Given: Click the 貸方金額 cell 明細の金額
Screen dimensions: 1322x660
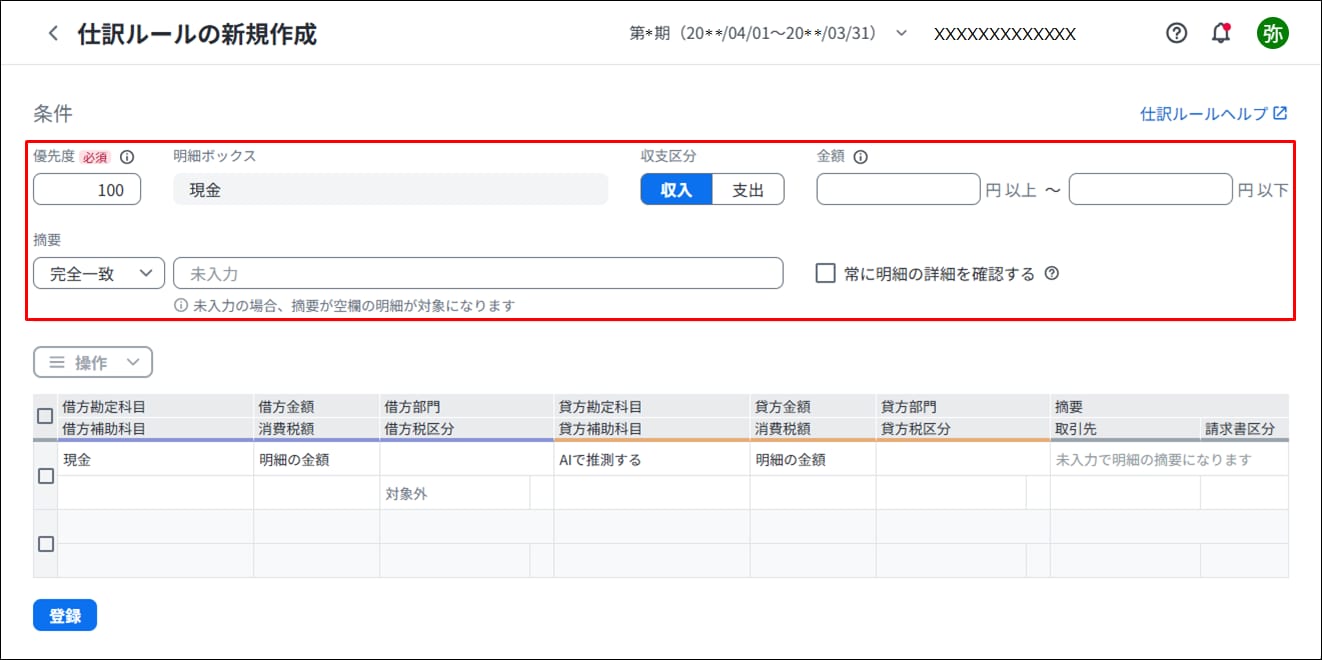Looking at the screenshot, I should coord(813,460).
